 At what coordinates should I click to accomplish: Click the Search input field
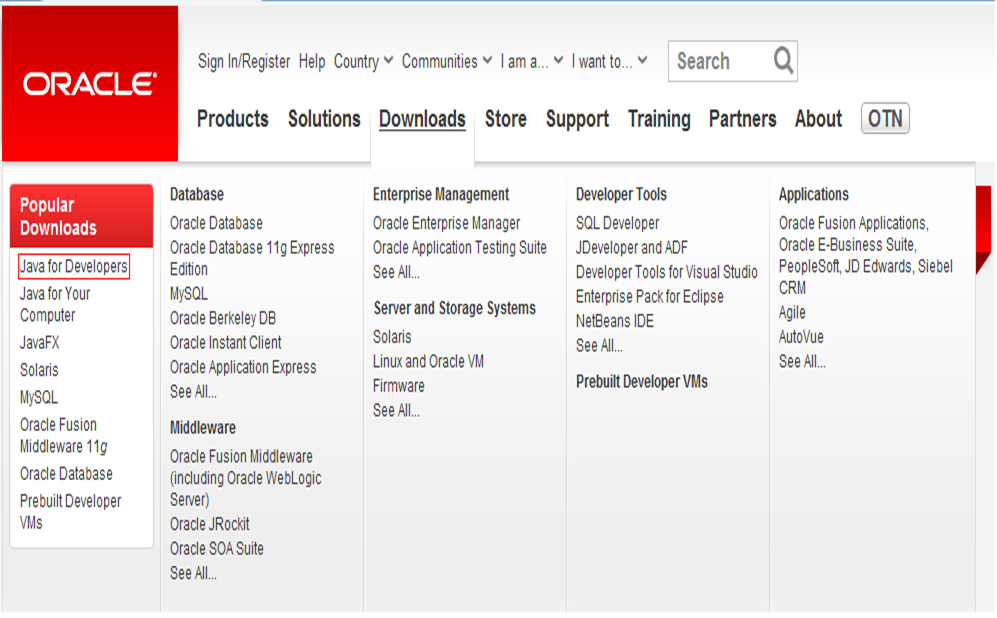[x=718, y=61]
